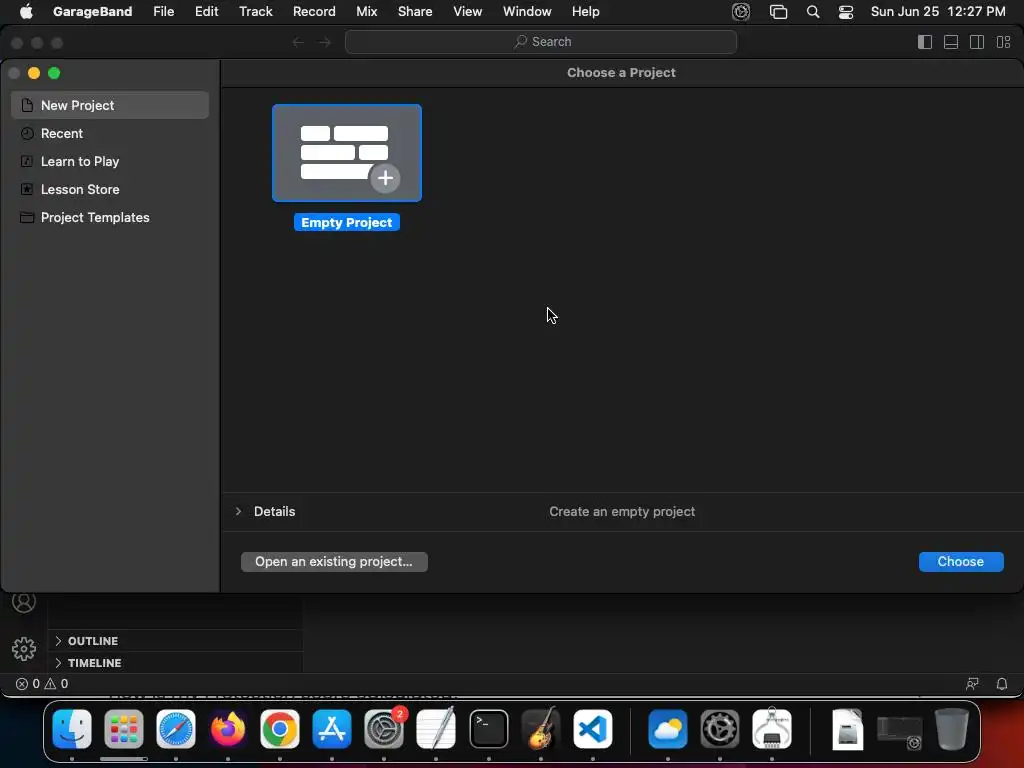
Task: Expand the Details disclosure triangle
Action: point(238,511)
